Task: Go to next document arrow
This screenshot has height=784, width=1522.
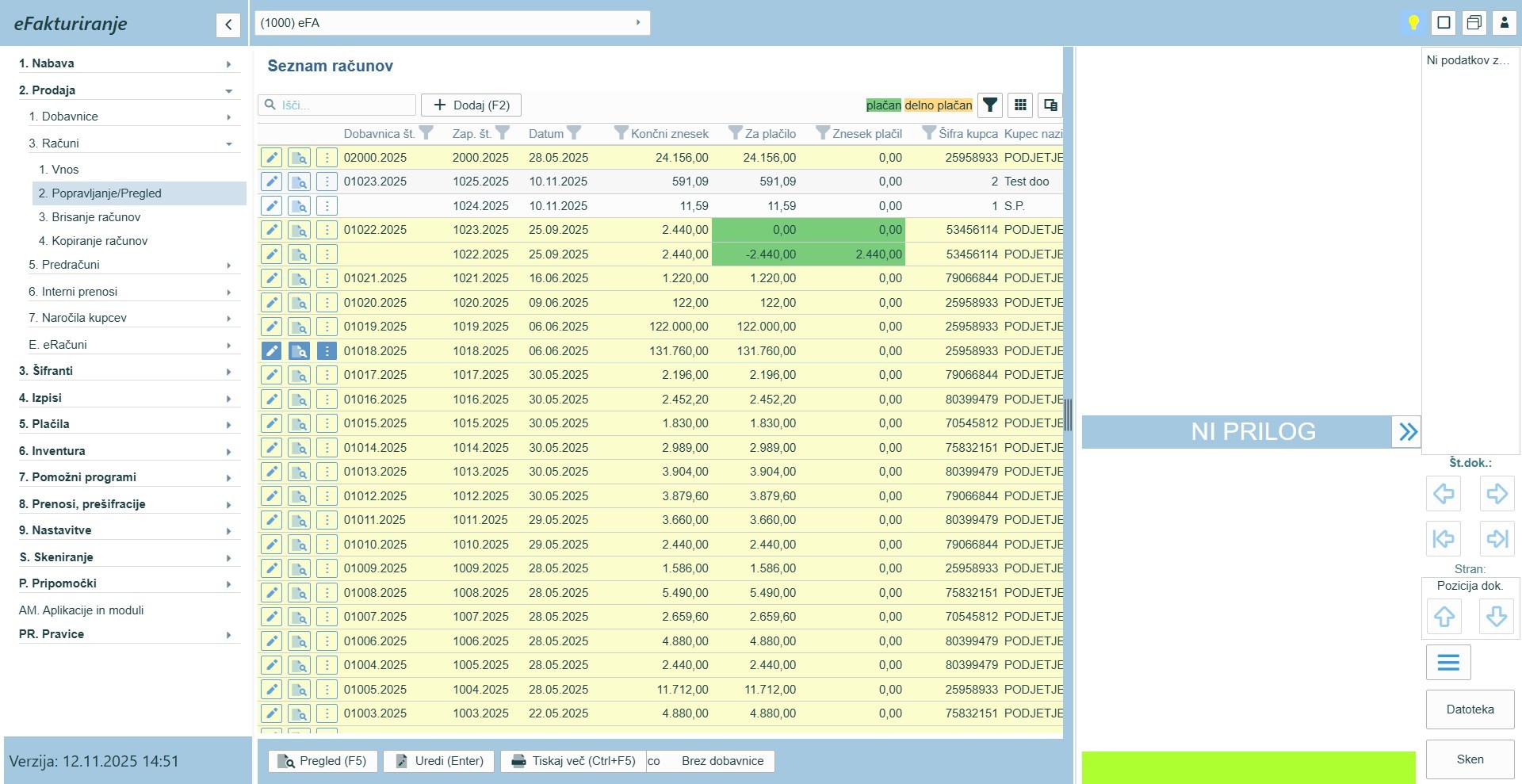Action: click(x=1497, y=494)
